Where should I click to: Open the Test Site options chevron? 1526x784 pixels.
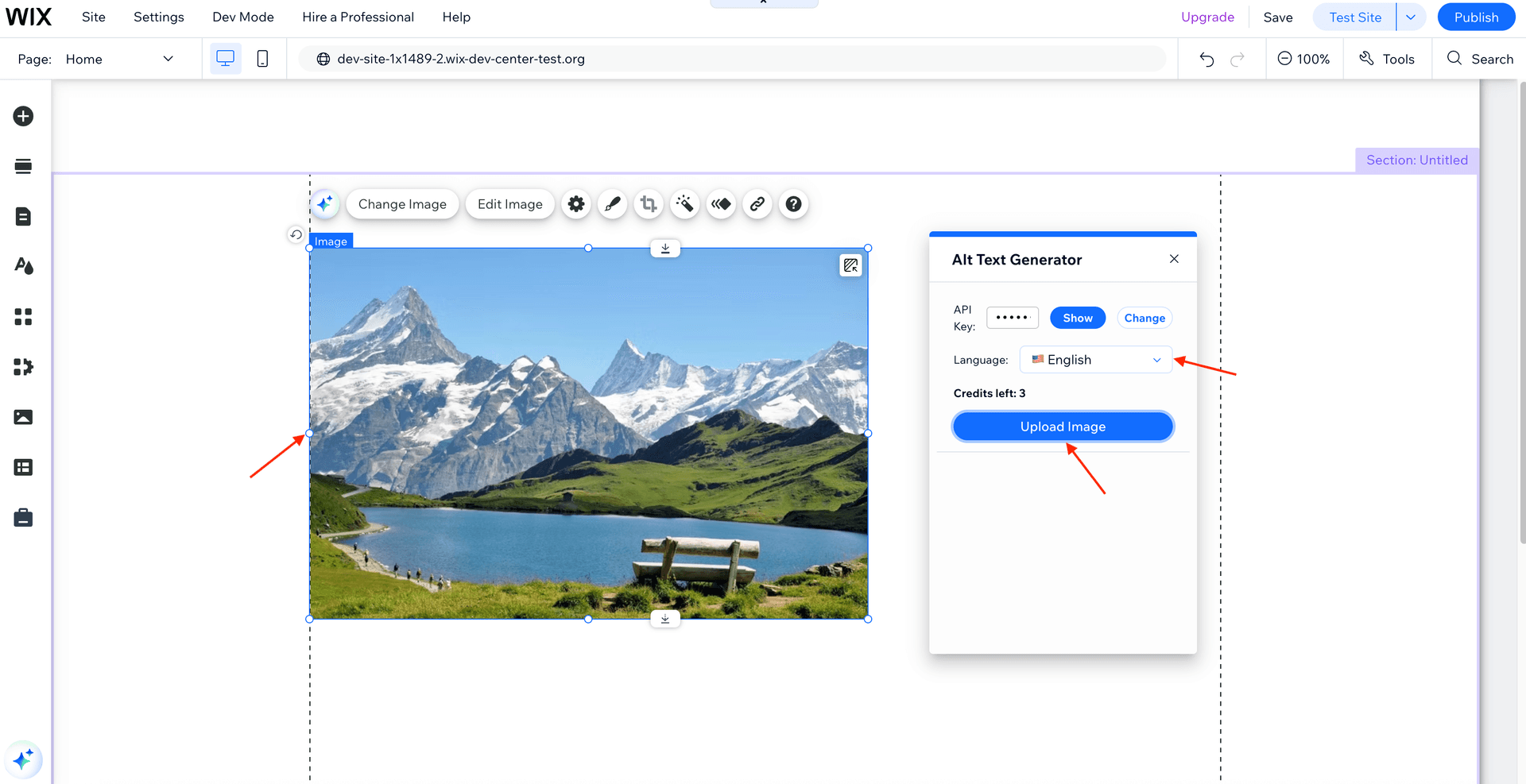1412,17
